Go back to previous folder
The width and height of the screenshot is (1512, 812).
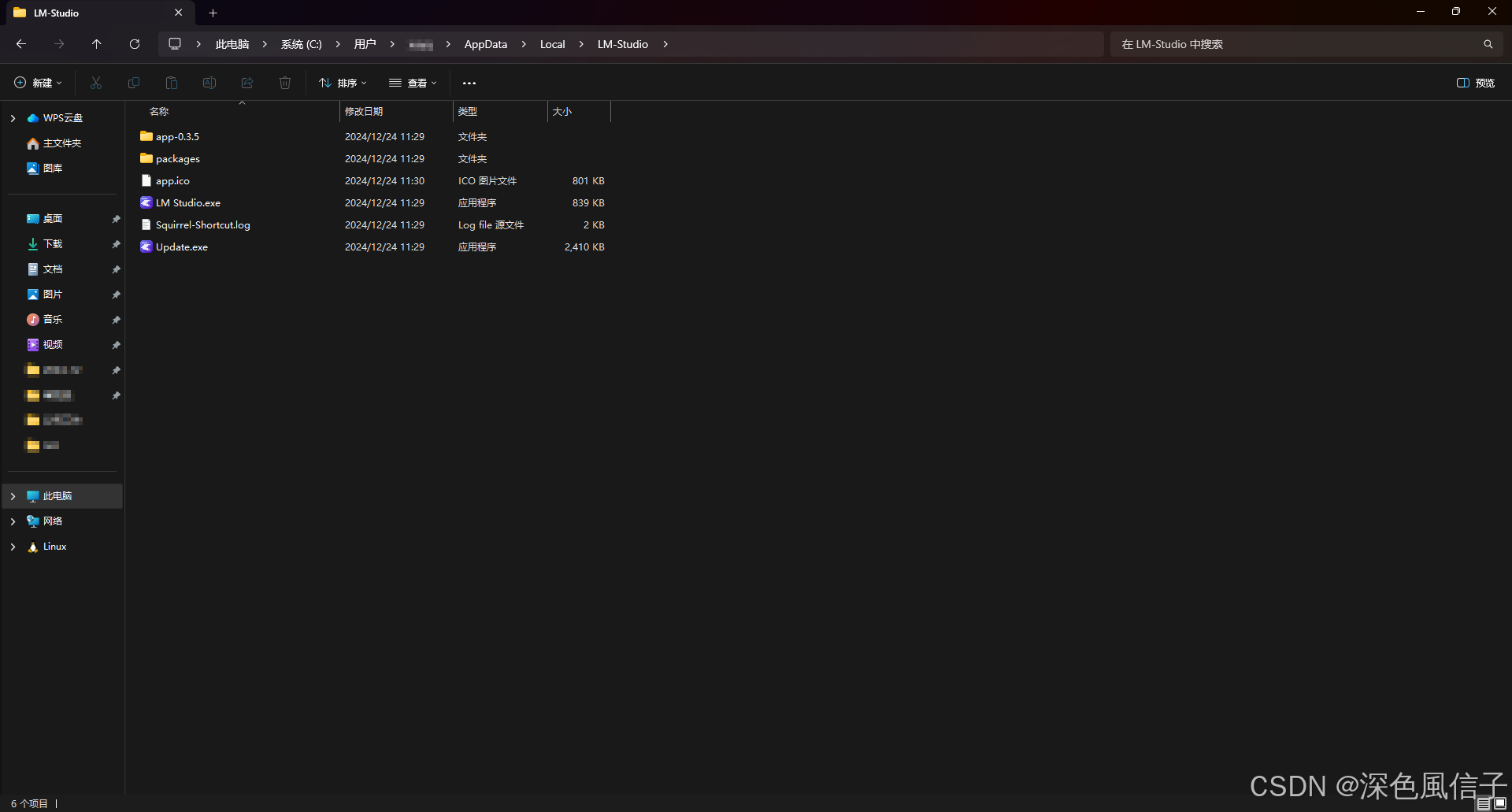[x=21, y=44]
